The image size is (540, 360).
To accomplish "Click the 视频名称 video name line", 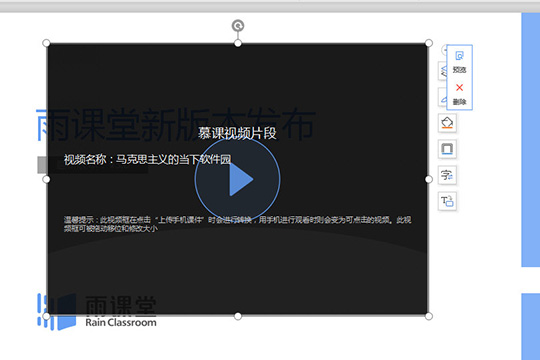I will 147,160.
